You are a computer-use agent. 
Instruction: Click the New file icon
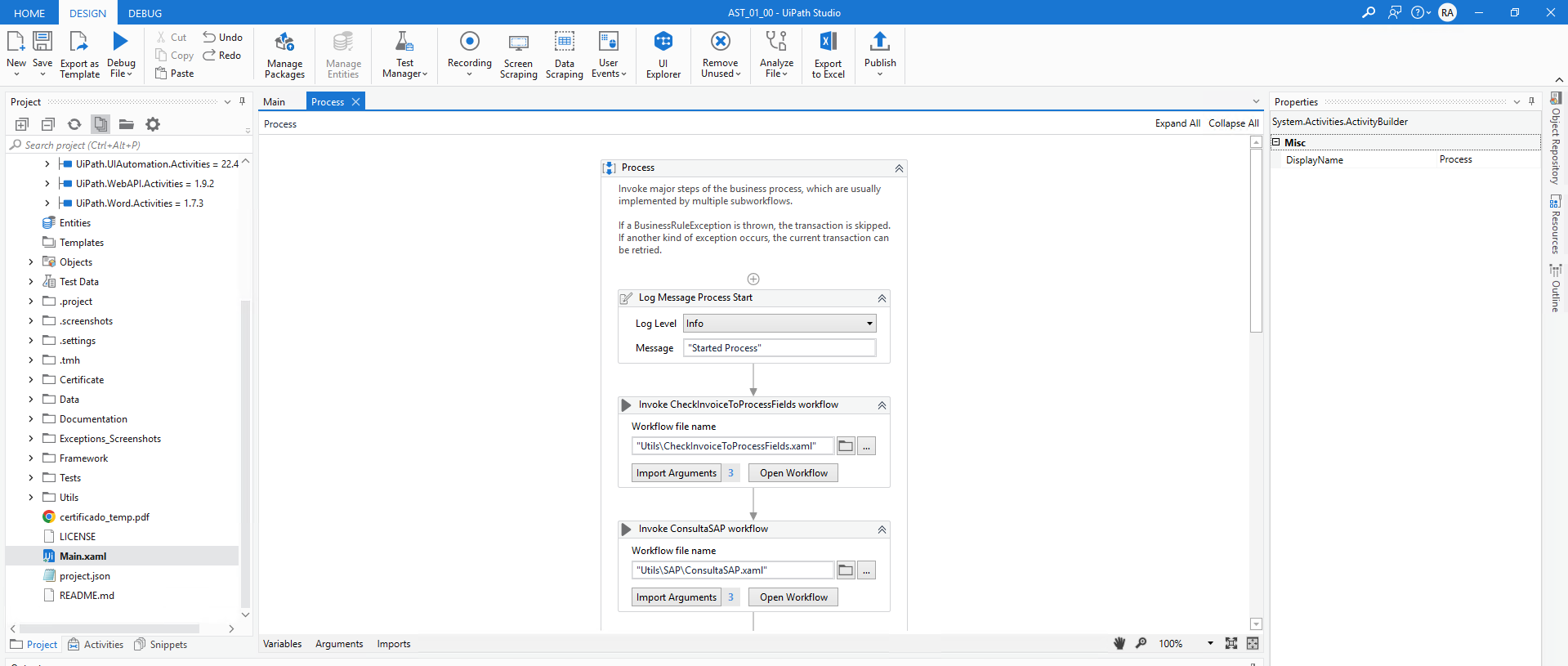pyautogui.click(x=16, y=42)
